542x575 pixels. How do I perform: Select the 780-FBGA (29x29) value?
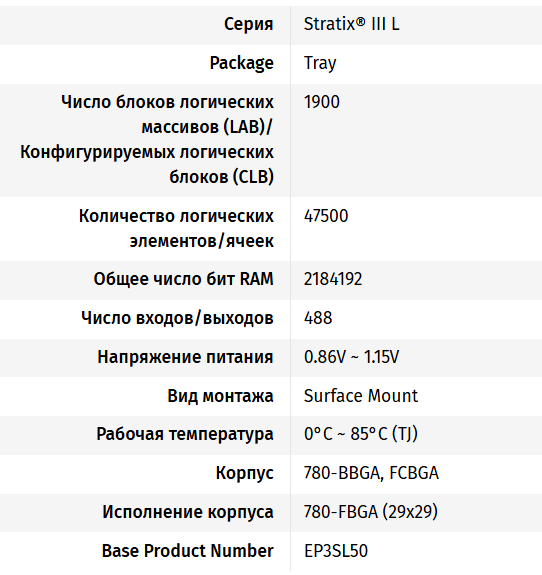click(371, 512)
